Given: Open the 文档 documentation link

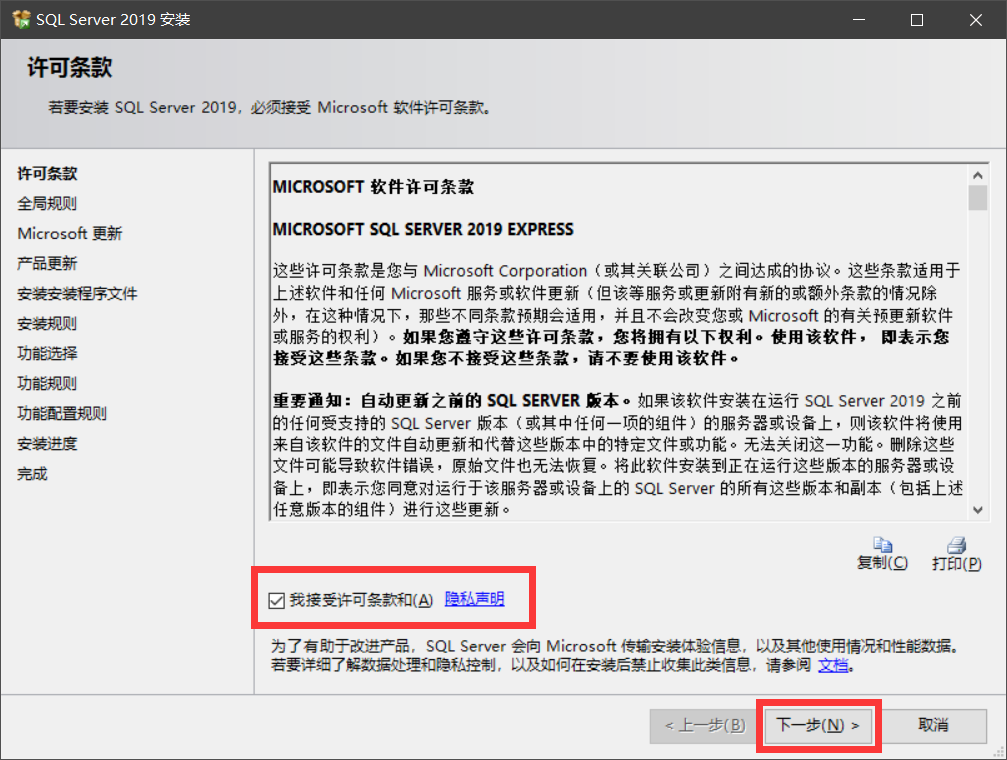Looking at the screenshot, I should pos(833,665).
